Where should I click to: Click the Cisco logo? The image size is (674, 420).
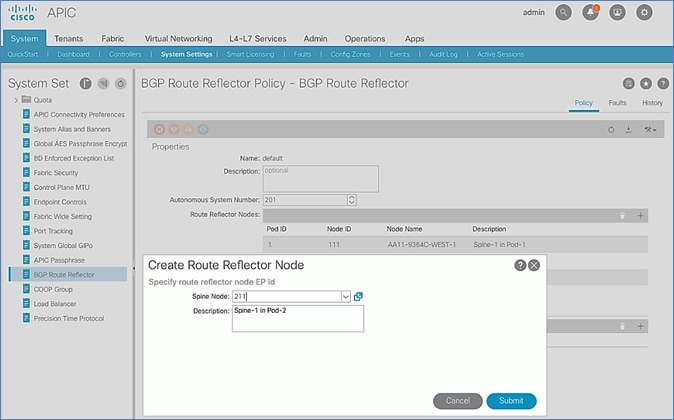tap(22, 13)
